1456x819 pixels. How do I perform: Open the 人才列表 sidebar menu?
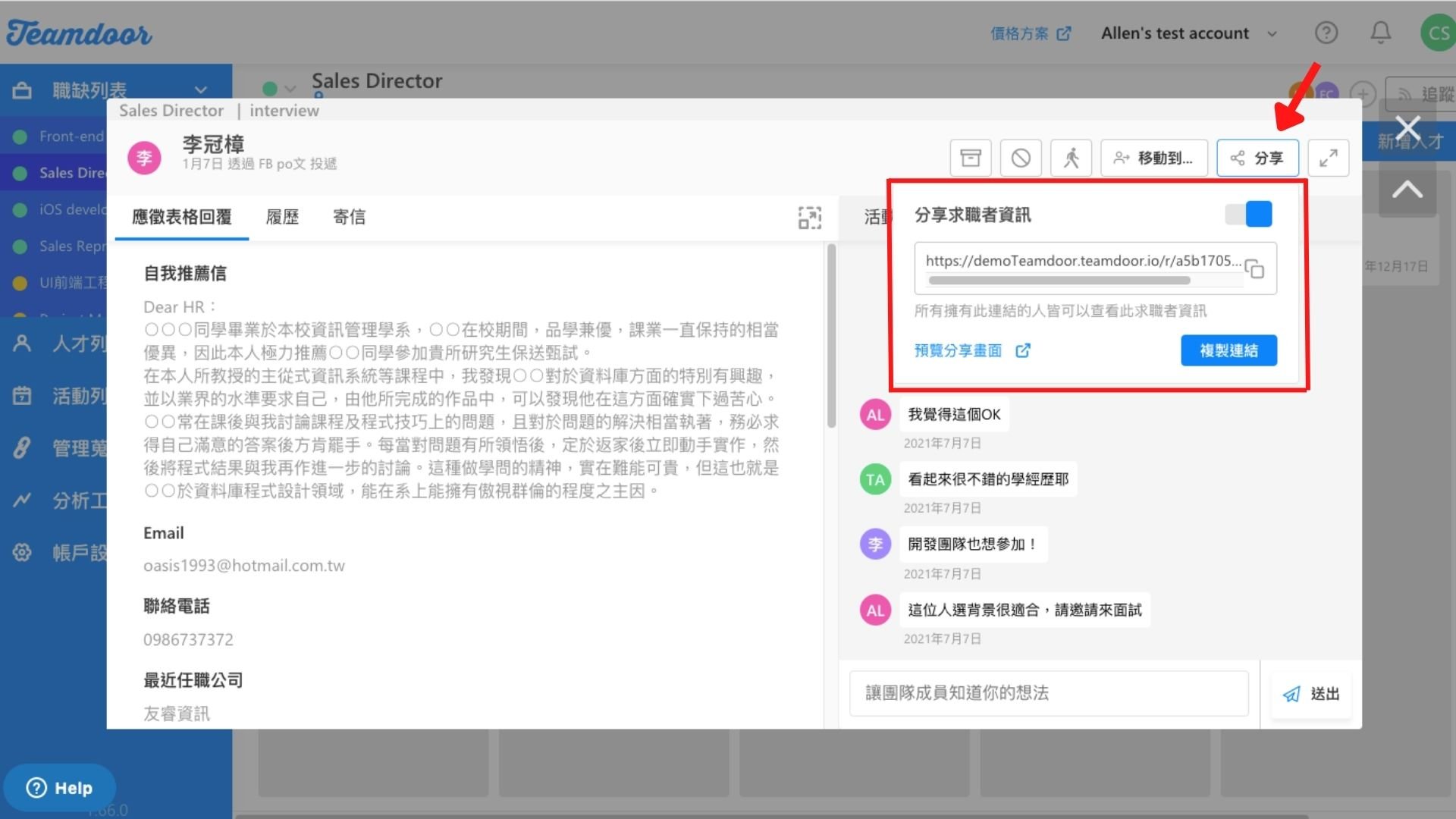[55, 344]
